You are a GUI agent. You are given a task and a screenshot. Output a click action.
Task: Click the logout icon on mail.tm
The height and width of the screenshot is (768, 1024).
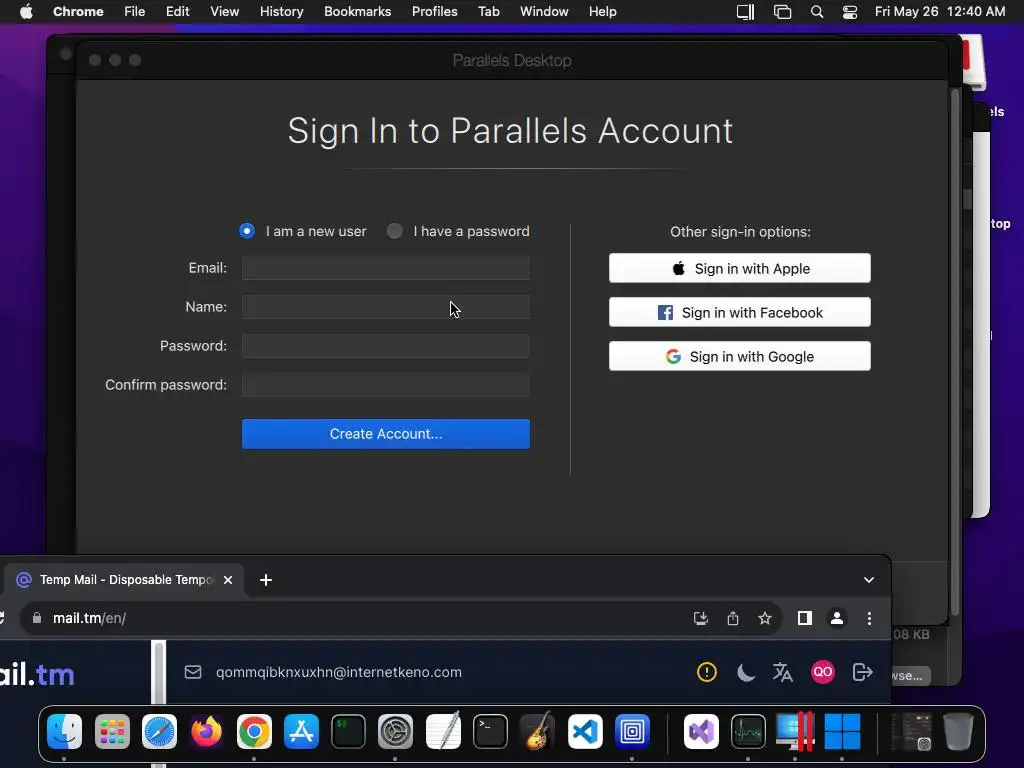click(863, 672)
